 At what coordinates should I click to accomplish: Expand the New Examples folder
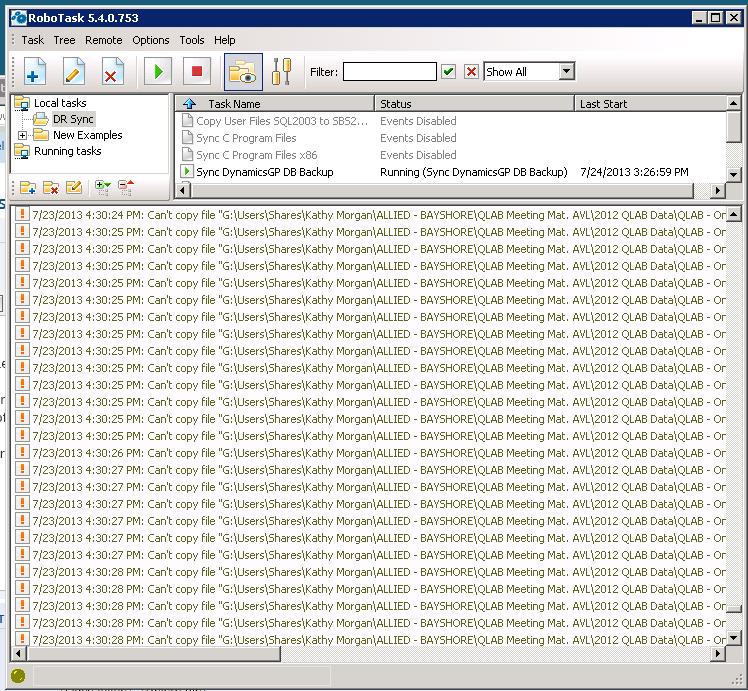pos(22,135)
